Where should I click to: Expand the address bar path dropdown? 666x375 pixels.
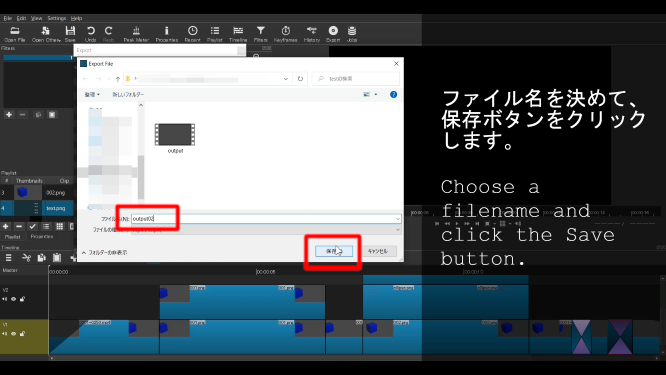point(286,79)
